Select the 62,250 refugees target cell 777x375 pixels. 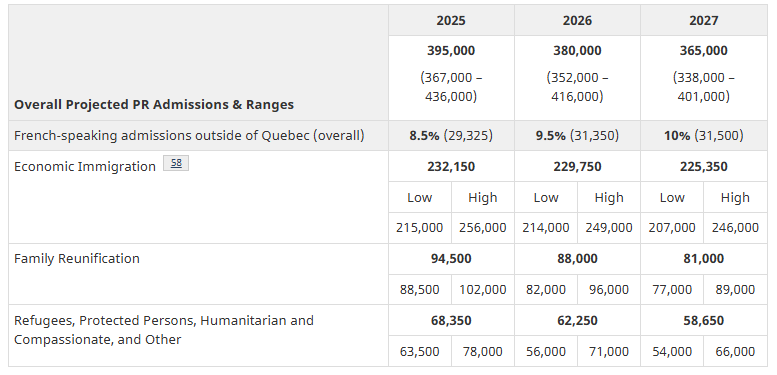(x=577, y=321)
